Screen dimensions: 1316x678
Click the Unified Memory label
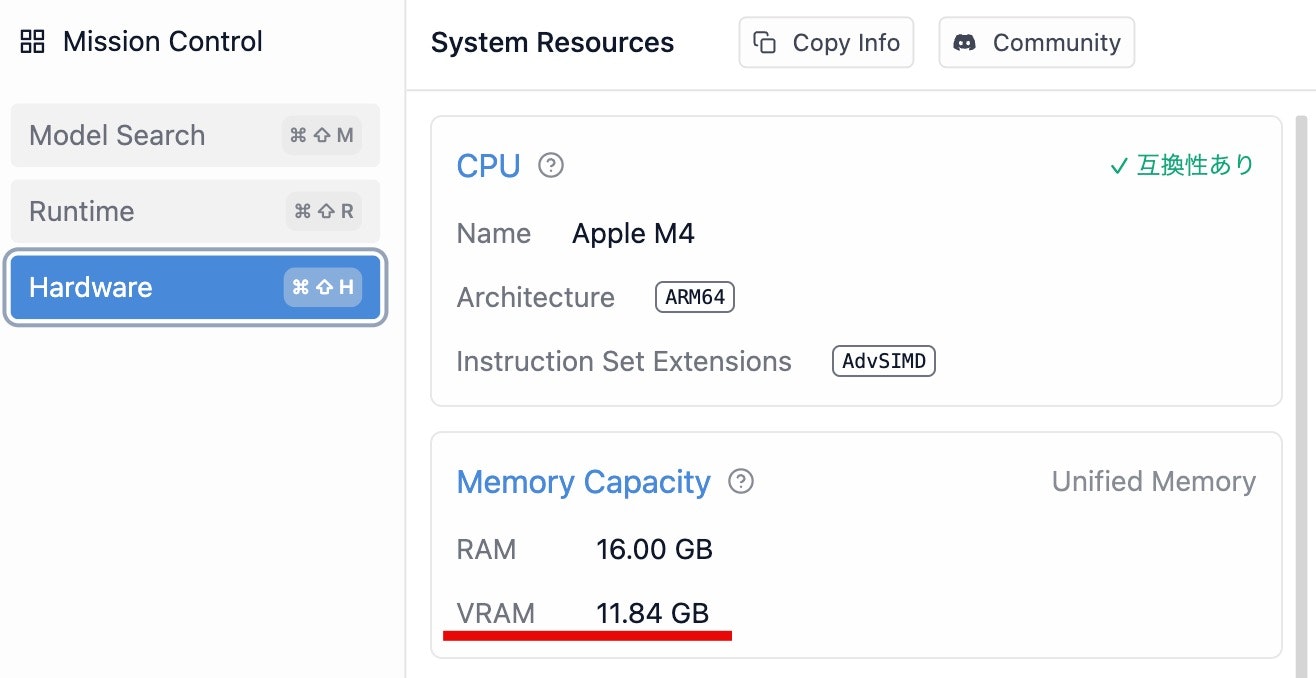click(x=1153, y=482)
